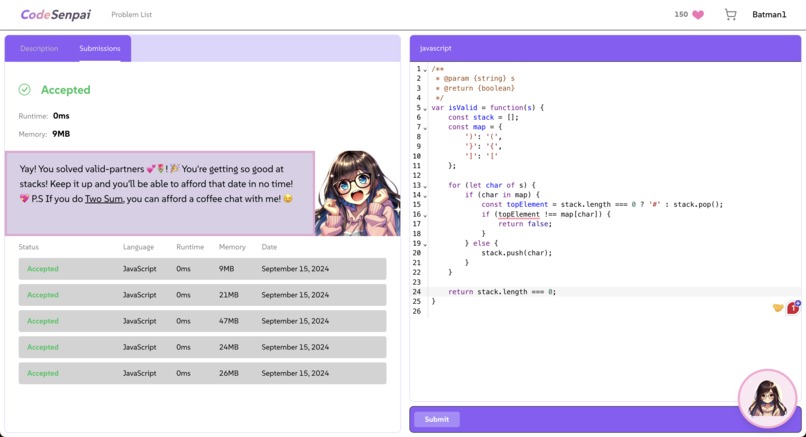Collapse the else block at line 19
The height and width of the screenshot is (437, 806).
[x=425, y=244]
